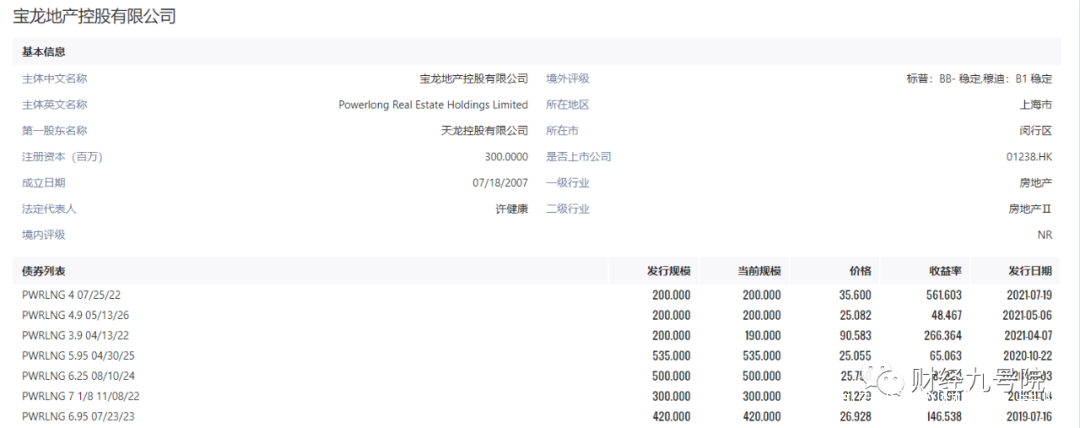Click the 主体中文名称 label
Viewport: 1080px width, 428px height.
(x=54, y=79)
